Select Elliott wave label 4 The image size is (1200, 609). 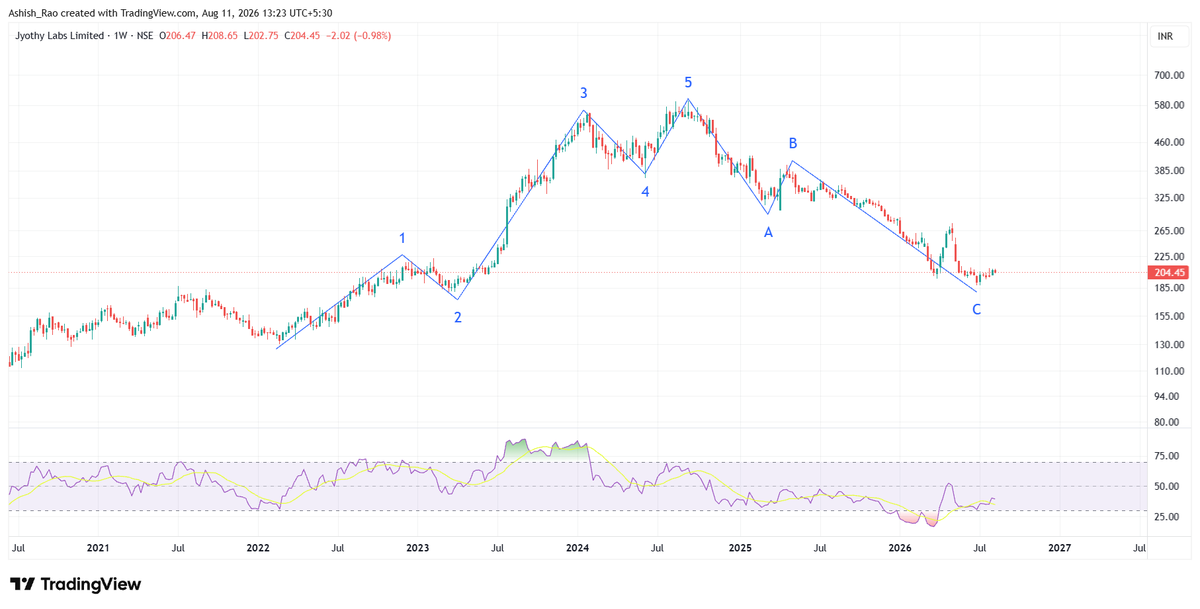click(646, 191)
